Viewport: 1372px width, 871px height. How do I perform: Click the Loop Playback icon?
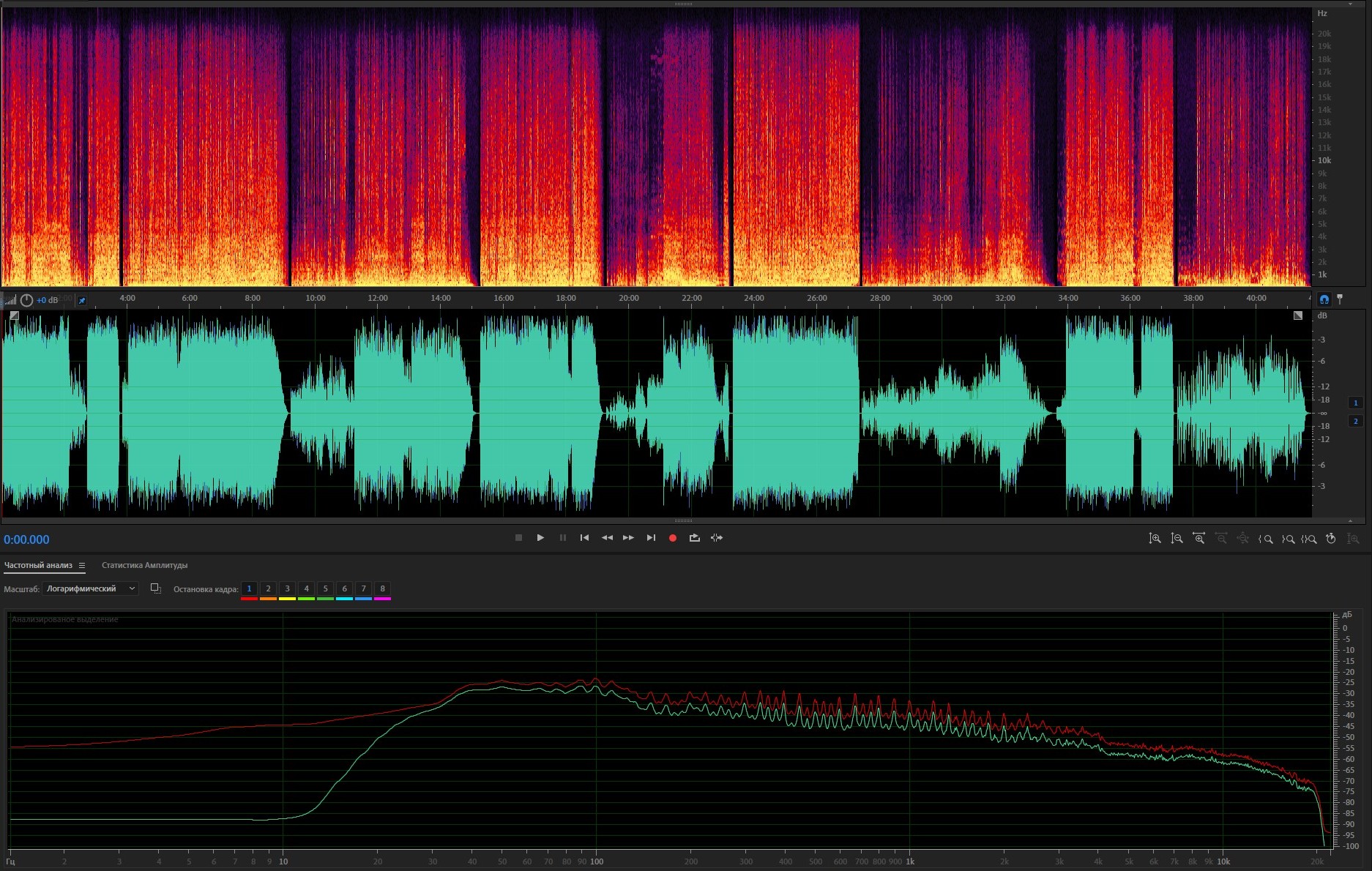click(694, 538)
